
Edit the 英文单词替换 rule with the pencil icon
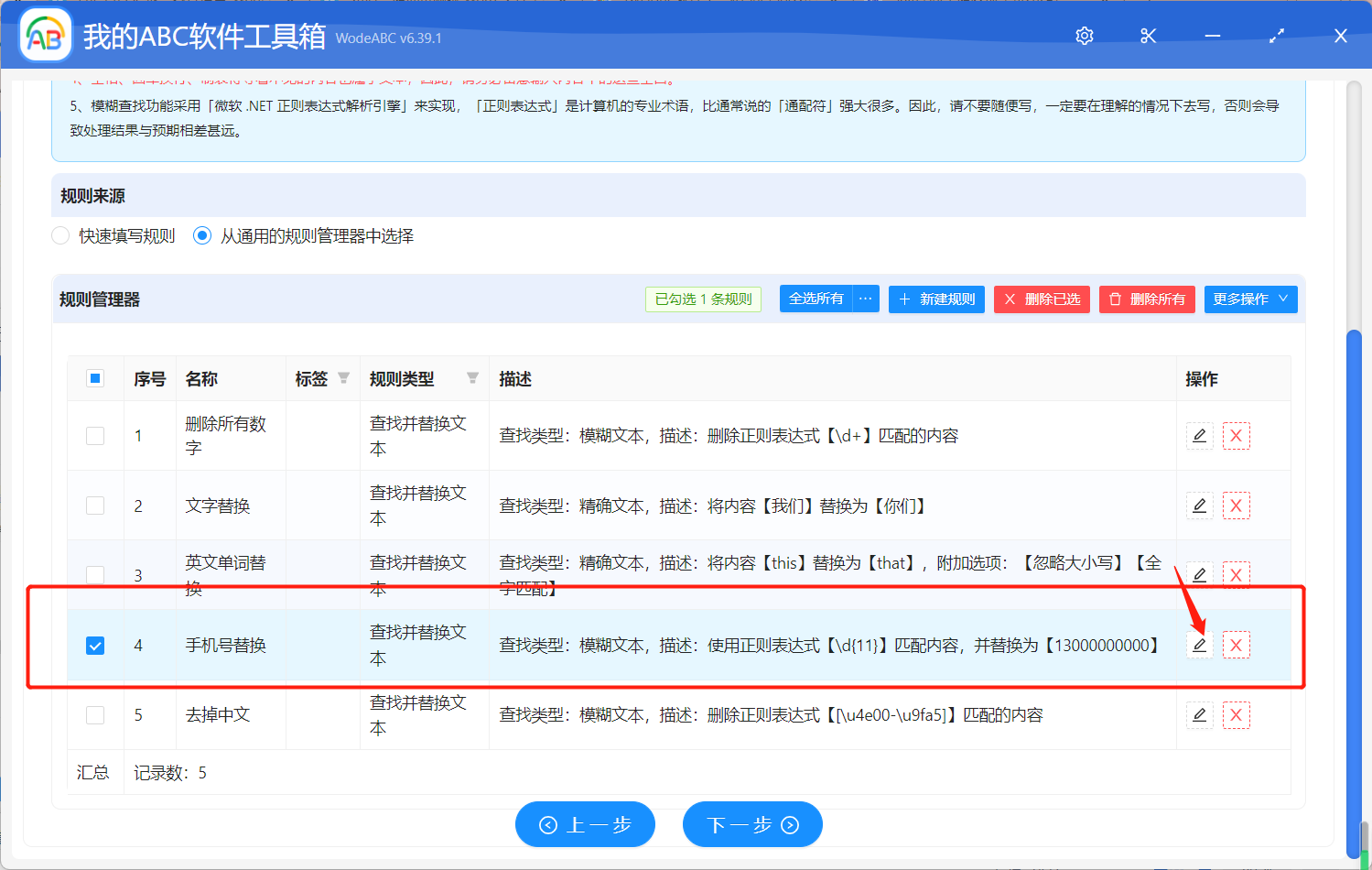coord(1199,574)
